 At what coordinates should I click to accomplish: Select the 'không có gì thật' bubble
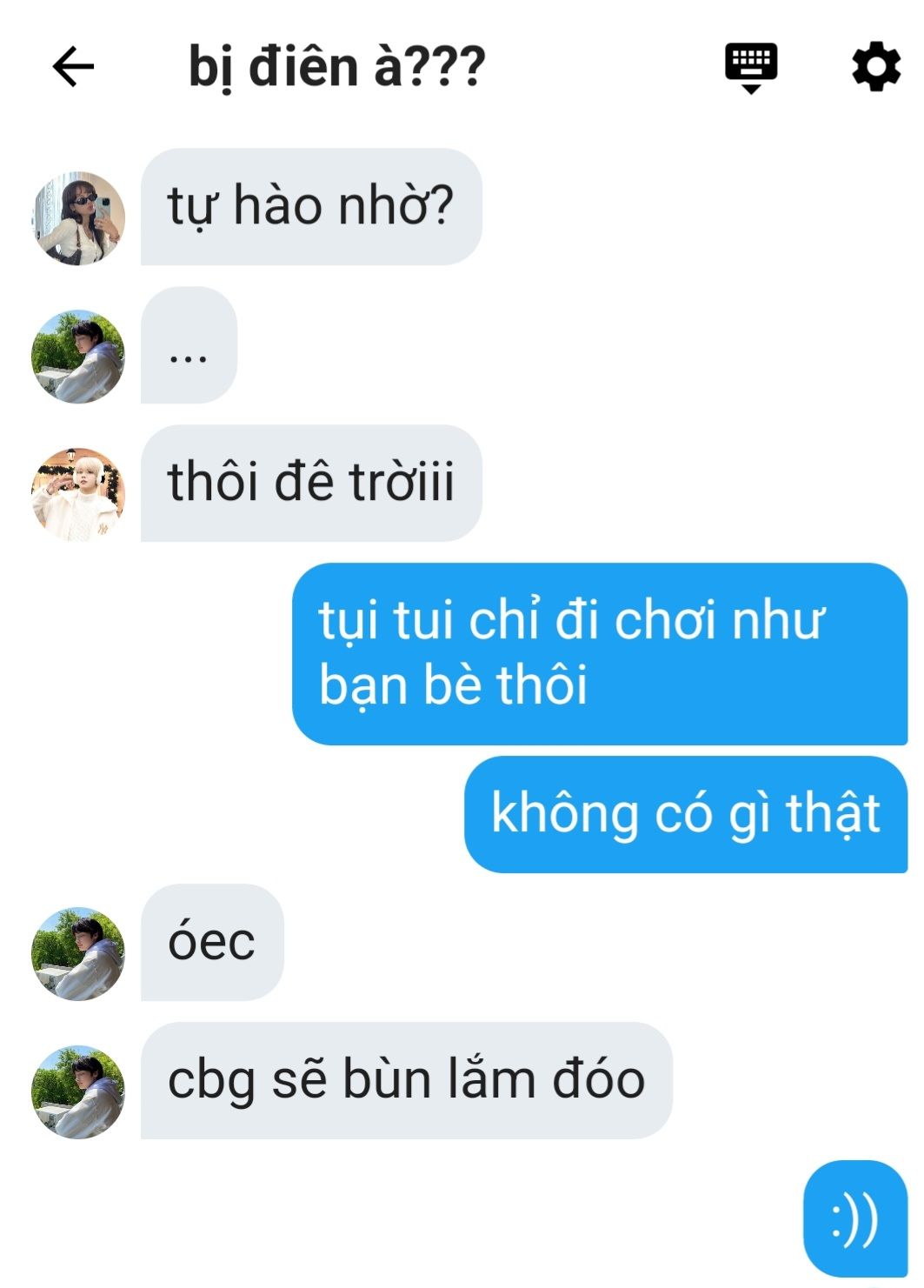point(686,814)
